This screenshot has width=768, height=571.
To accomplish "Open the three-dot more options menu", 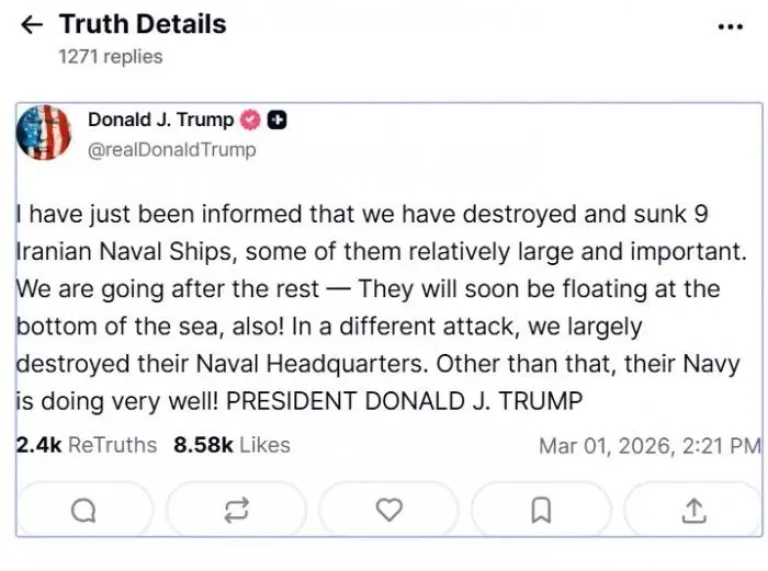I will pyautogui.click(x=731, y=27).
